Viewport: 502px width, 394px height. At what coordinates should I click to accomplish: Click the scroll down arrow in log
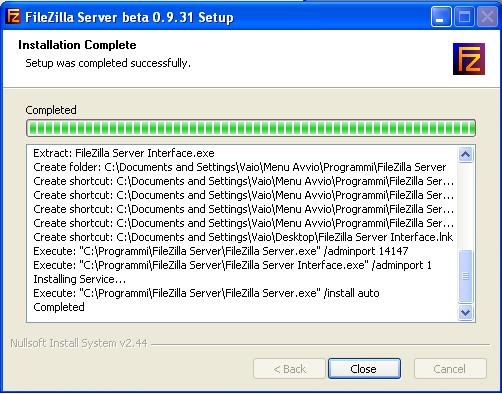[x=465, y=312]
